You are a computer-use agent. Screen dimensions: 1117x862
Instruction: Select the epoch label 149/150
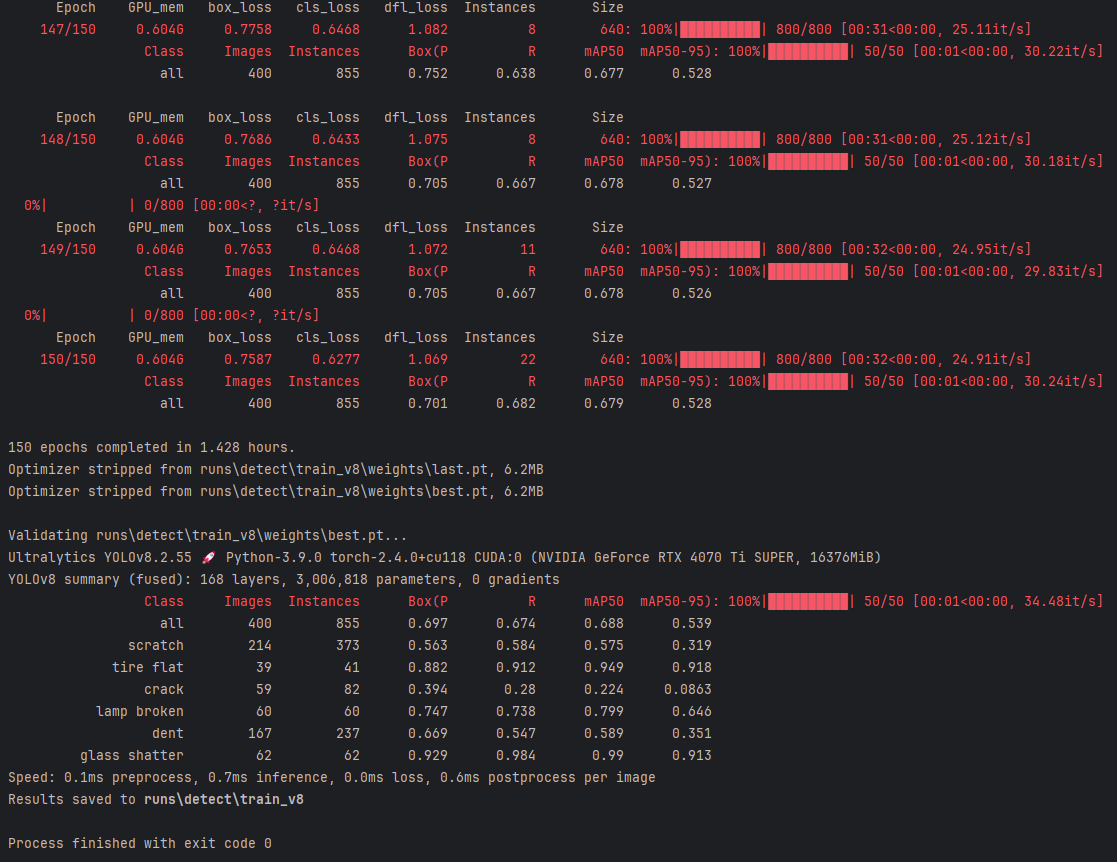coord(68,249)
